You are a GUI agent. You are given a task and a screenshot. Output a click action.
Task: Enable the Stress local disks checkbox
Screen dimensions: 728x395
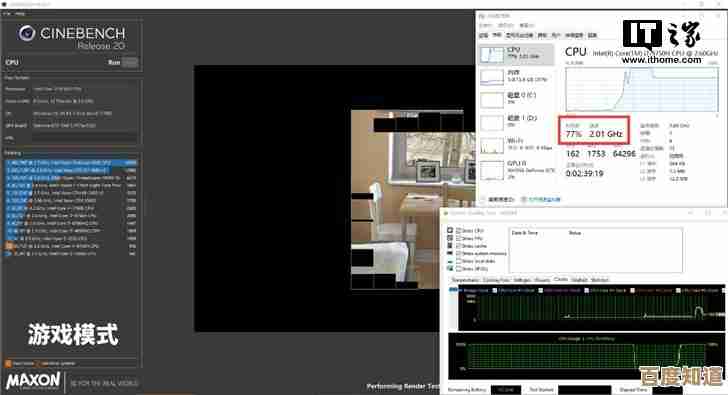459,261
